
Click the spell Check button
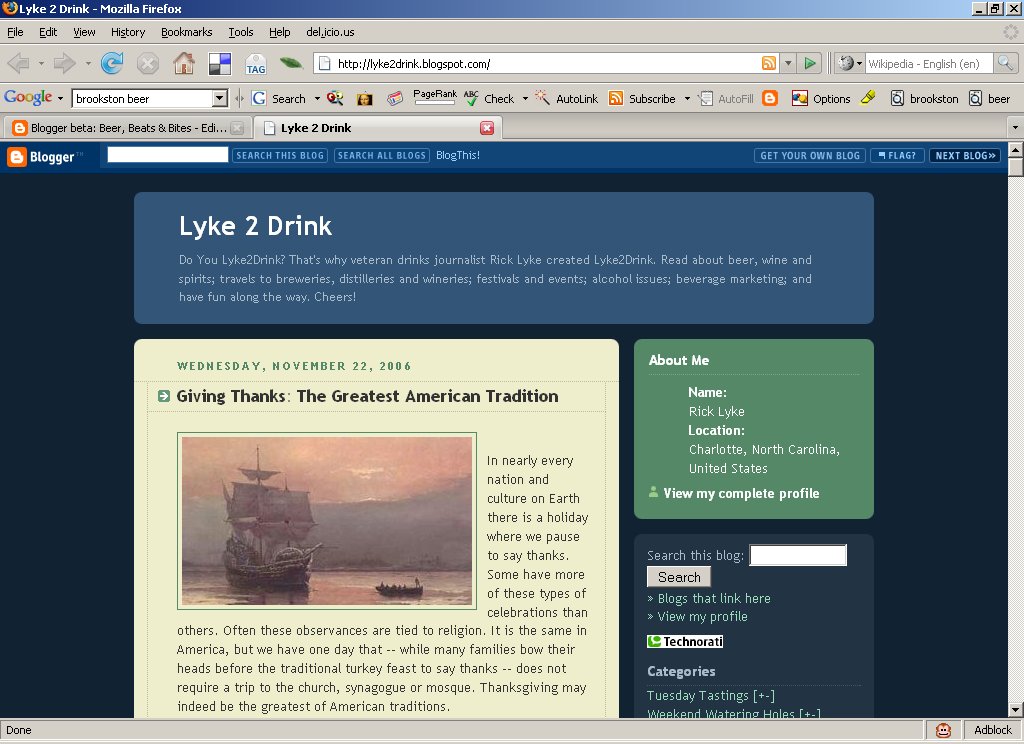click(x=490, y=99)
